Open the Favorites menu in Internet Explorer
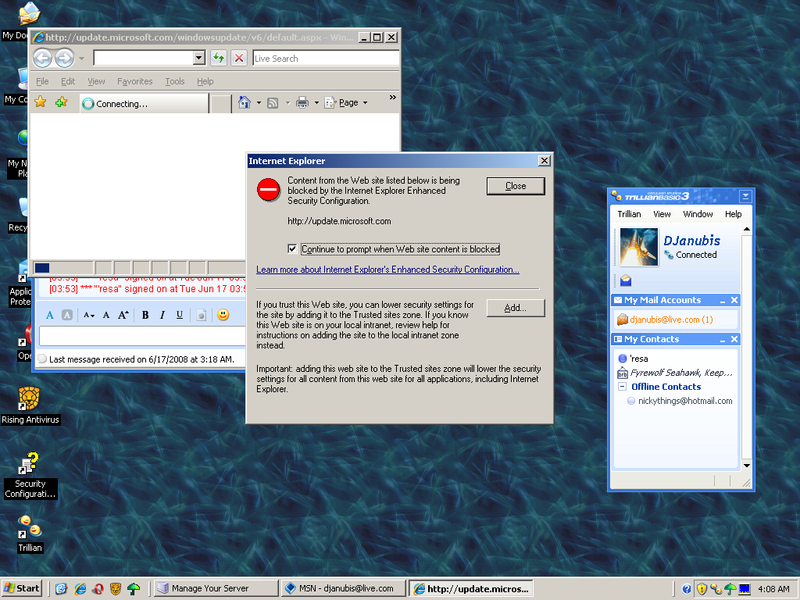This screenshot has width=800, height=600. click(x=135, y=81)
